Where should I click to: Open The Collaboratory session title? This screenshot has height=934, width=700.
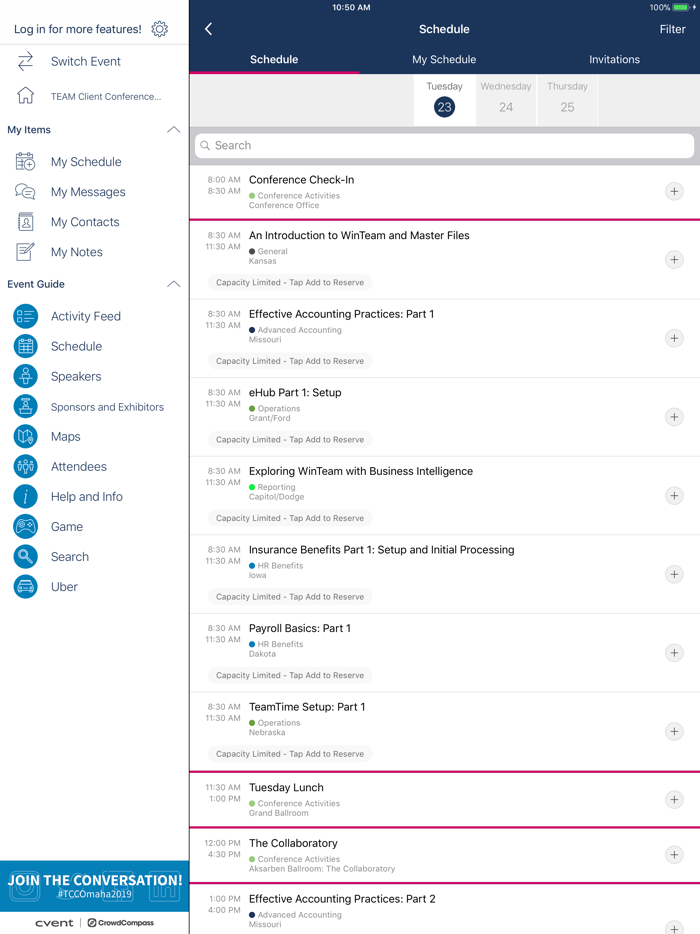(293, 843)
